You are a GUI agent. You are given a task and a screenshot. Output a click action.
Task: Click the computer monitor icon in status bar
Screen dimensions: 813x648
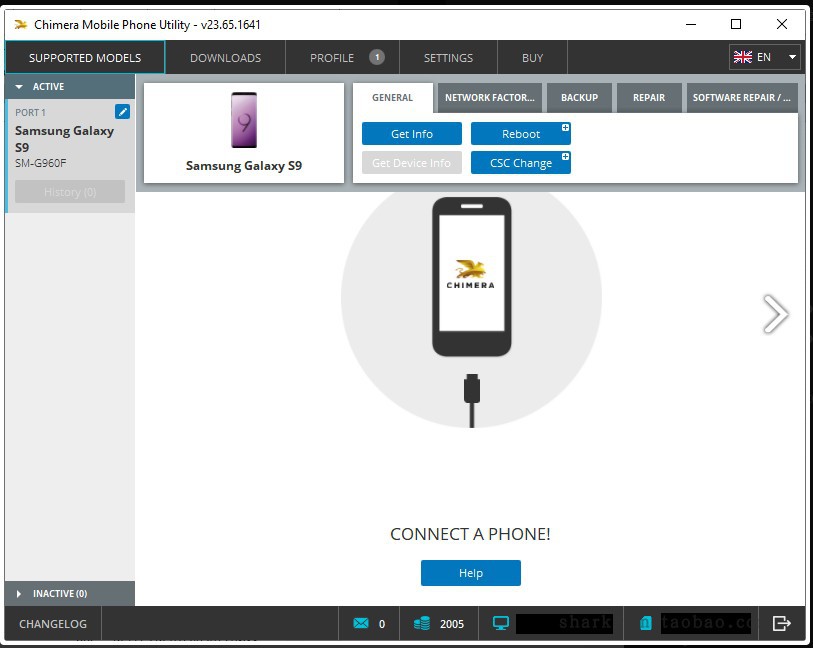501,624
